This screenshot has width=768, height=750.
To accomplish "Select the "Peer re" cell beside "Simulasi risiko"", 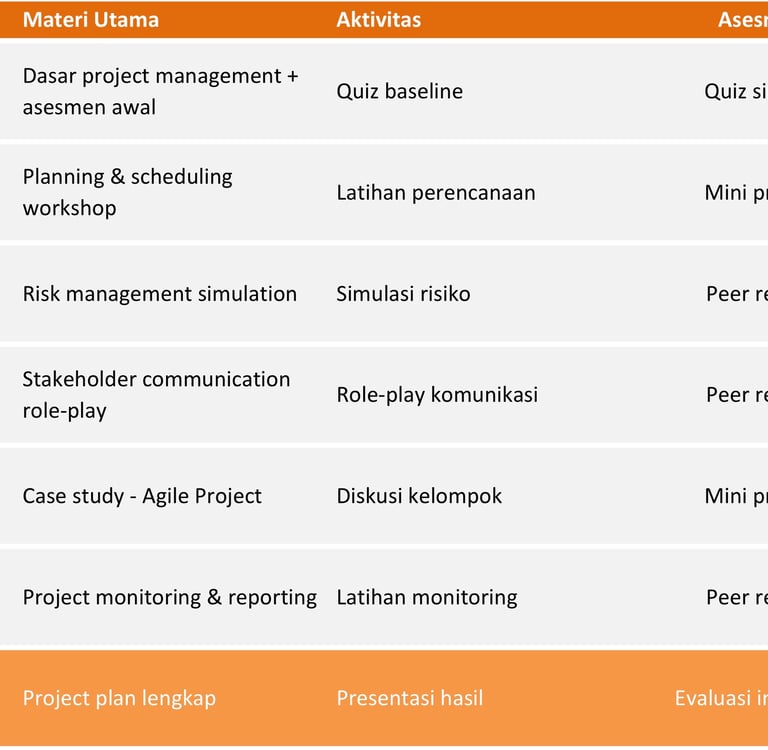I will tap(736, 294).
